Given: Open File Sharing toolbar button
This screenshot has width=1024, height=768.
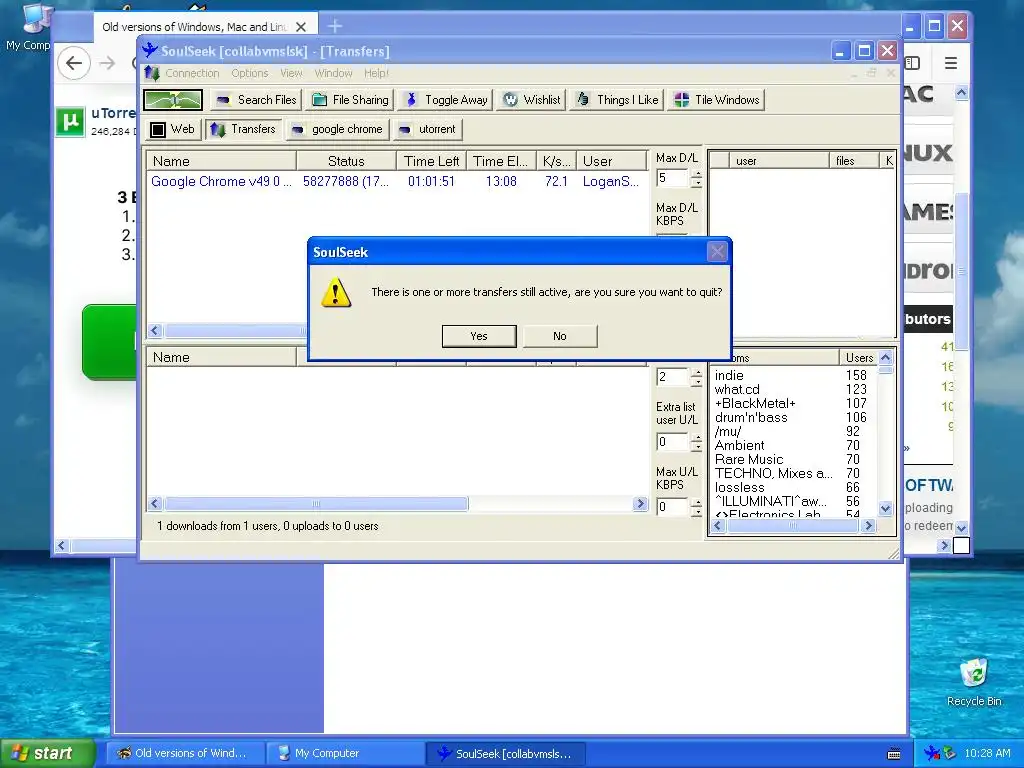Looking at the screenshot, I should pos(350,100).
